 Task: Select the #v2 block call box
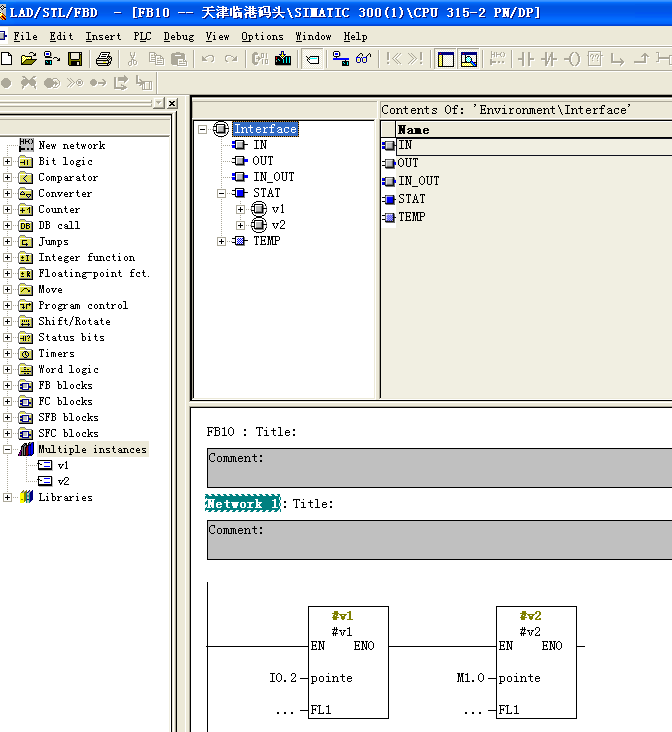tap(536, 662)
